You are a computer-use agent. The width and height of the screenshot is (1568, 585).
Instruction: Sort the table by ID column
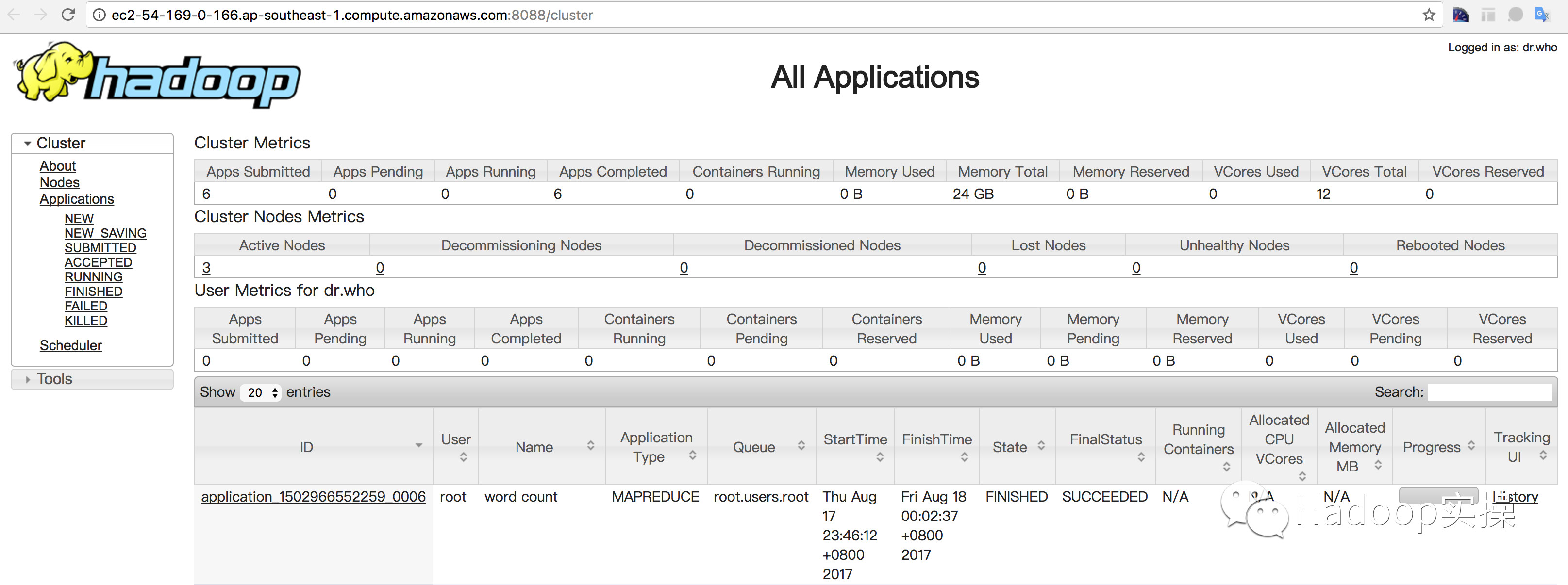coord(314,447)
